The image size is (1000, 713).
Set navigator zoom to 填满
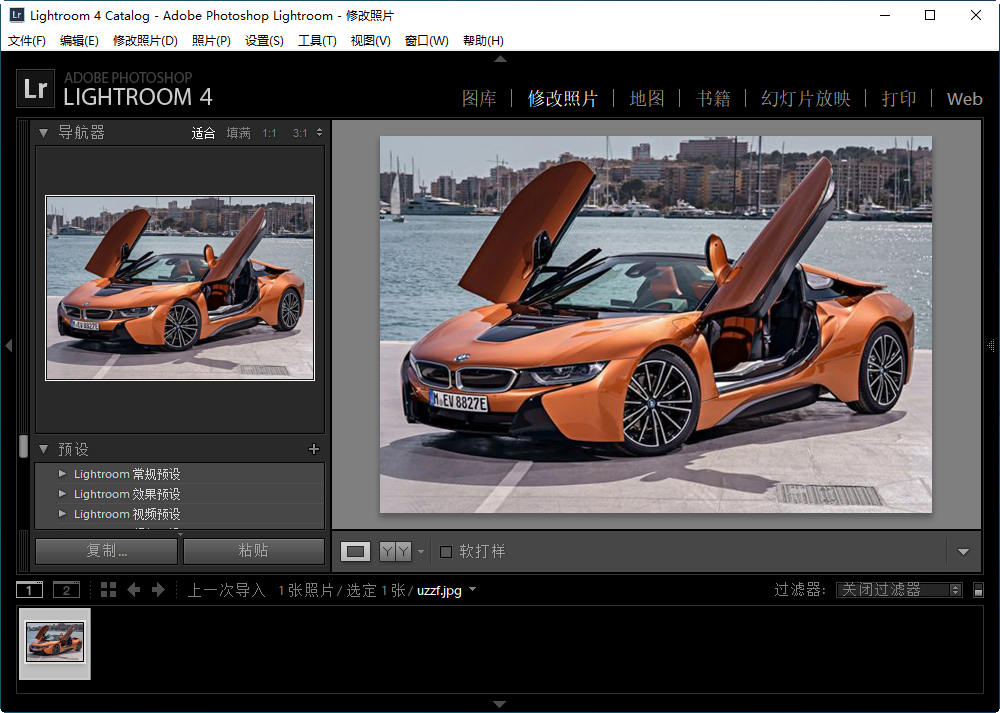[239, 133]
